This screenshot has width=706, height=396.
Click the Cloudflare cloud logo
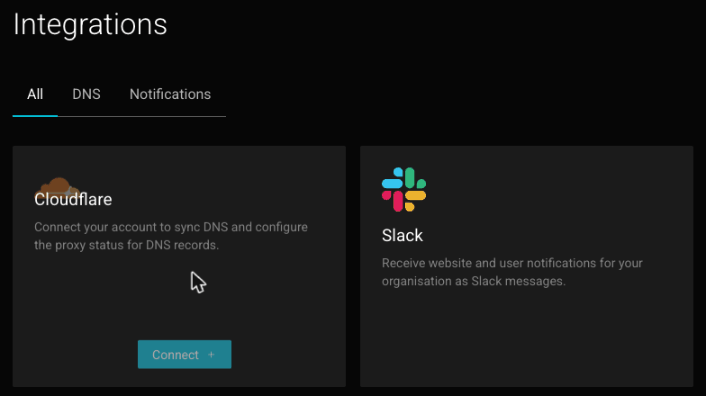[x=58, y=186]
